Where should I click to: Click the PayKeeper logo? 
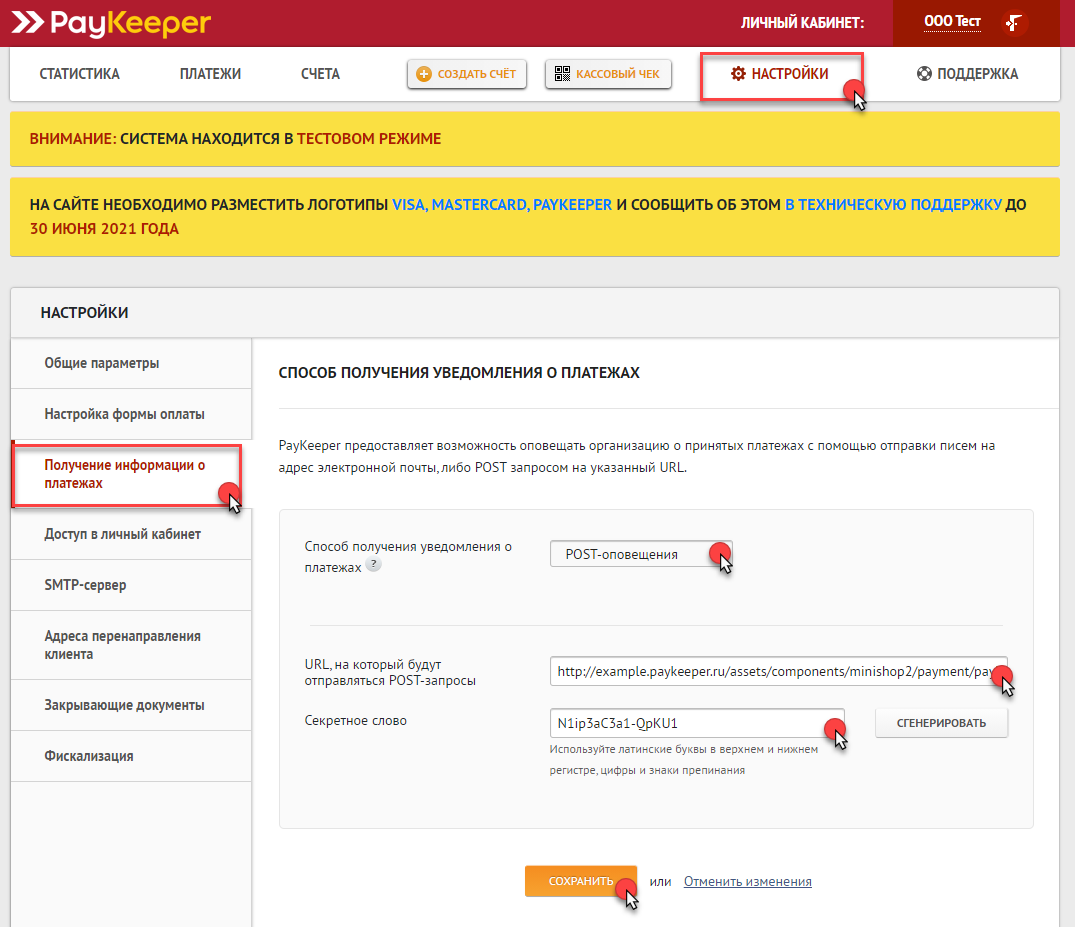112,22
